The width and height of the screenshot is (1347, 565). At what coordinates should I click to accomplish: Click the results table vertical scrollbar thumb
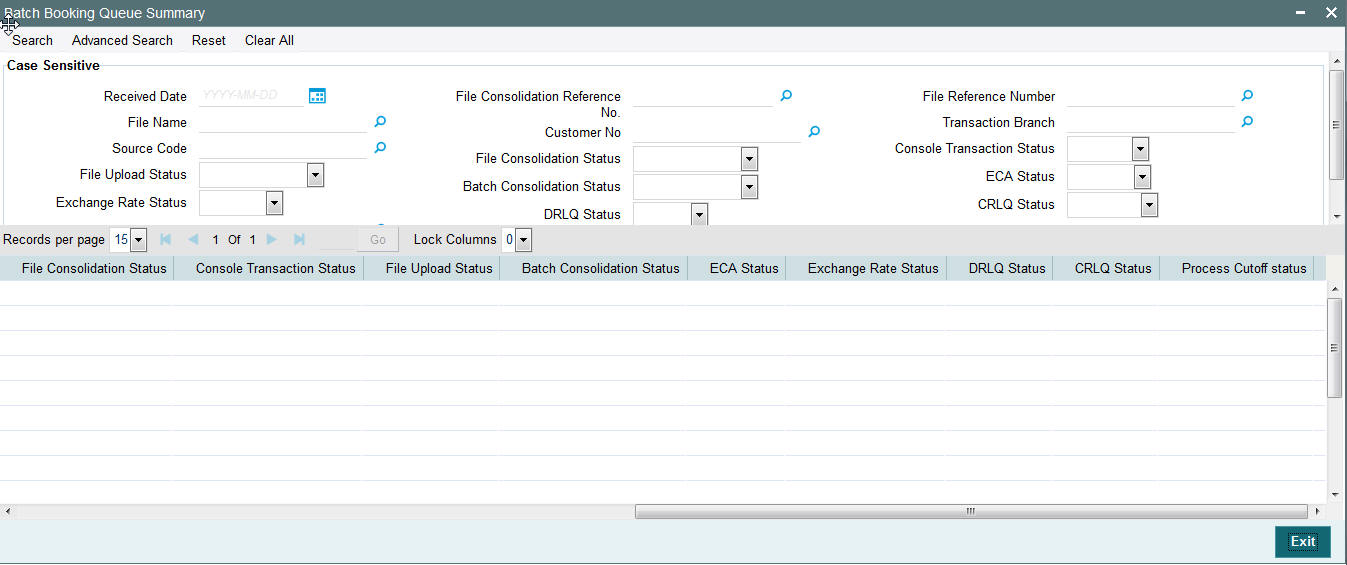tap(1335, 348)
